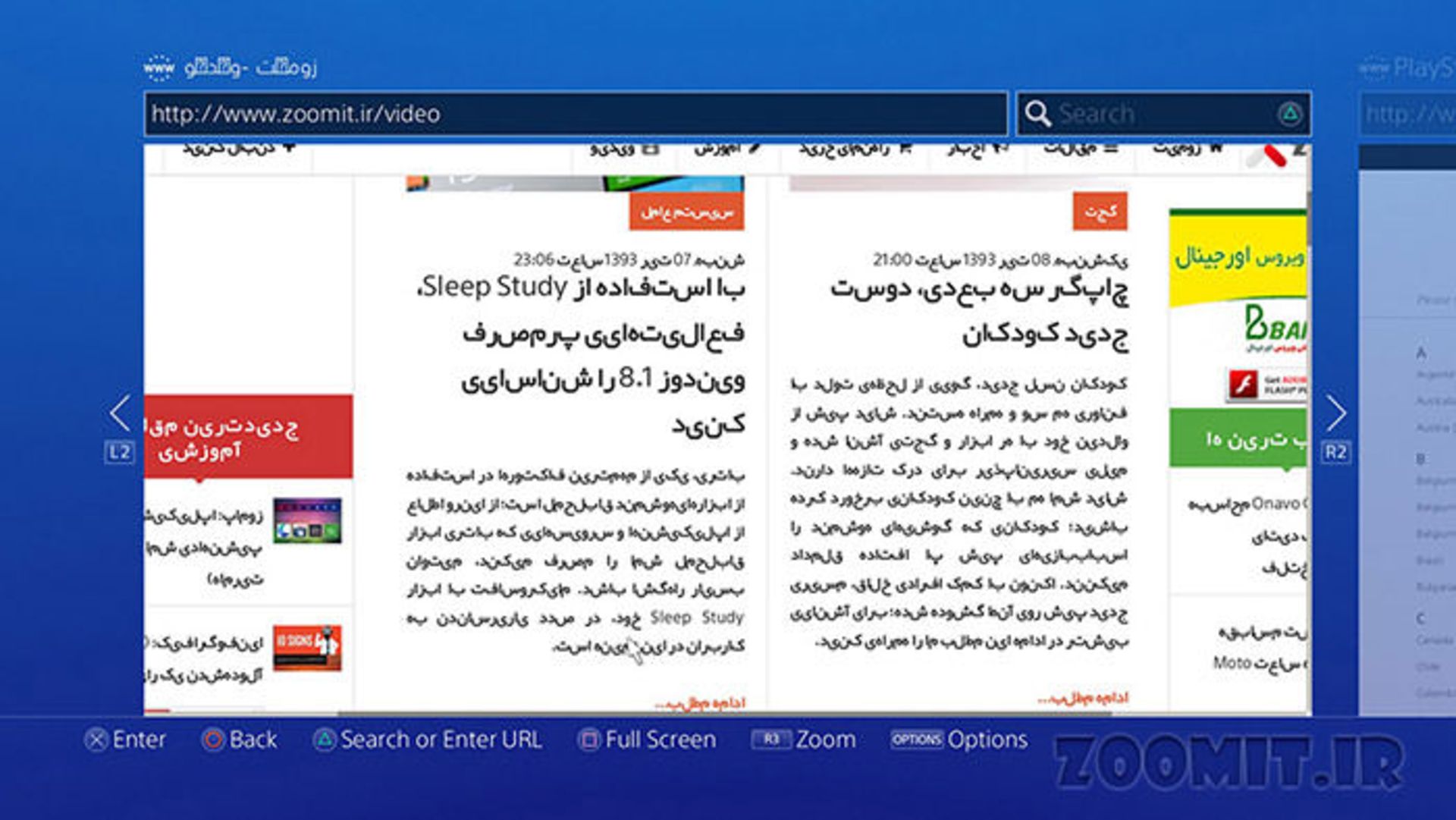
Task: Select the Back hint label
Action: pos(253,739)
